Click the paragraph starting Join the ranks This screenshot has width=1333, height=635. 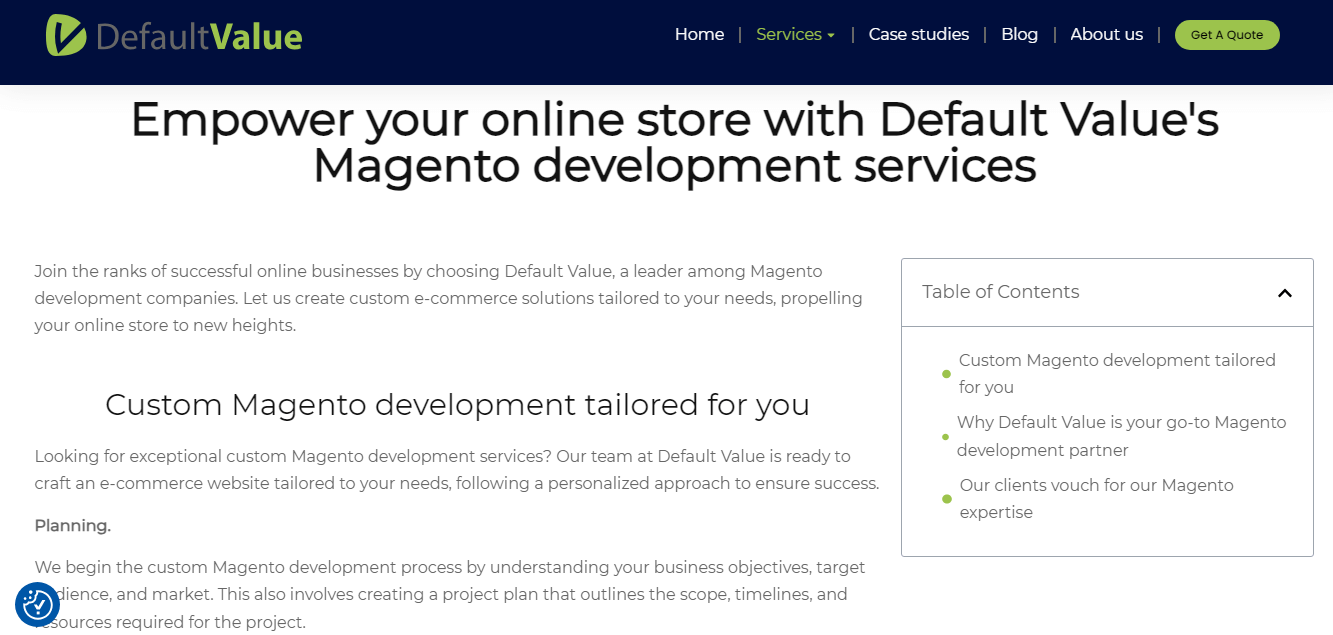tap(448, 298)
